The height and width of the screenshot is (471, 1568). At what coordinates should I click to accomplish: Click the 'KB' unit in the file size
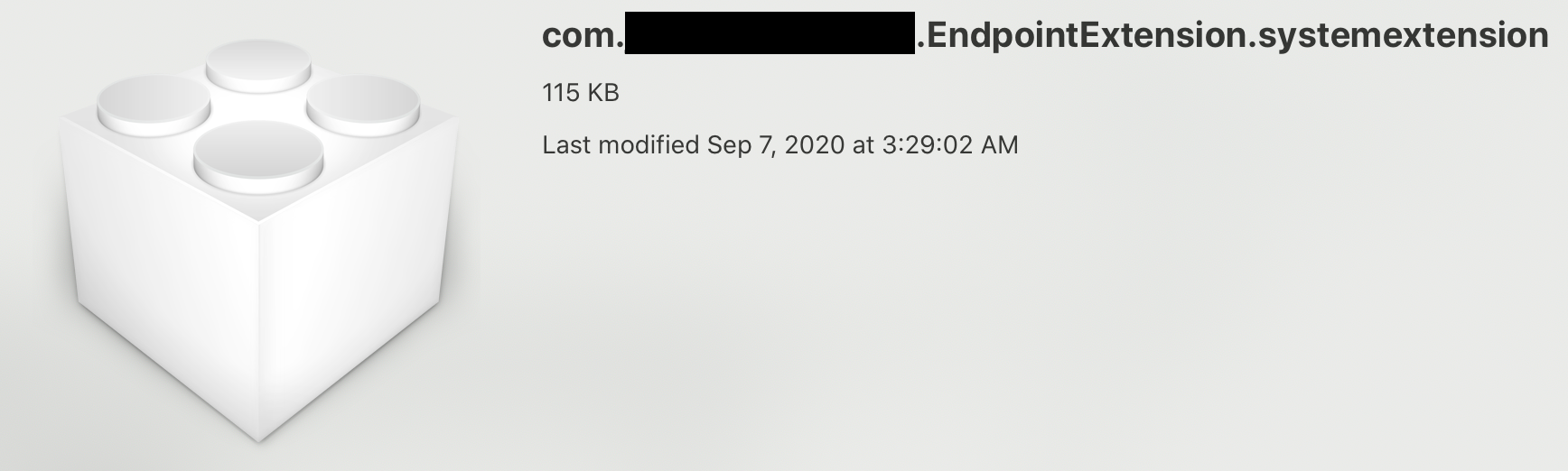pyautogui.click(x=603, y=93)
